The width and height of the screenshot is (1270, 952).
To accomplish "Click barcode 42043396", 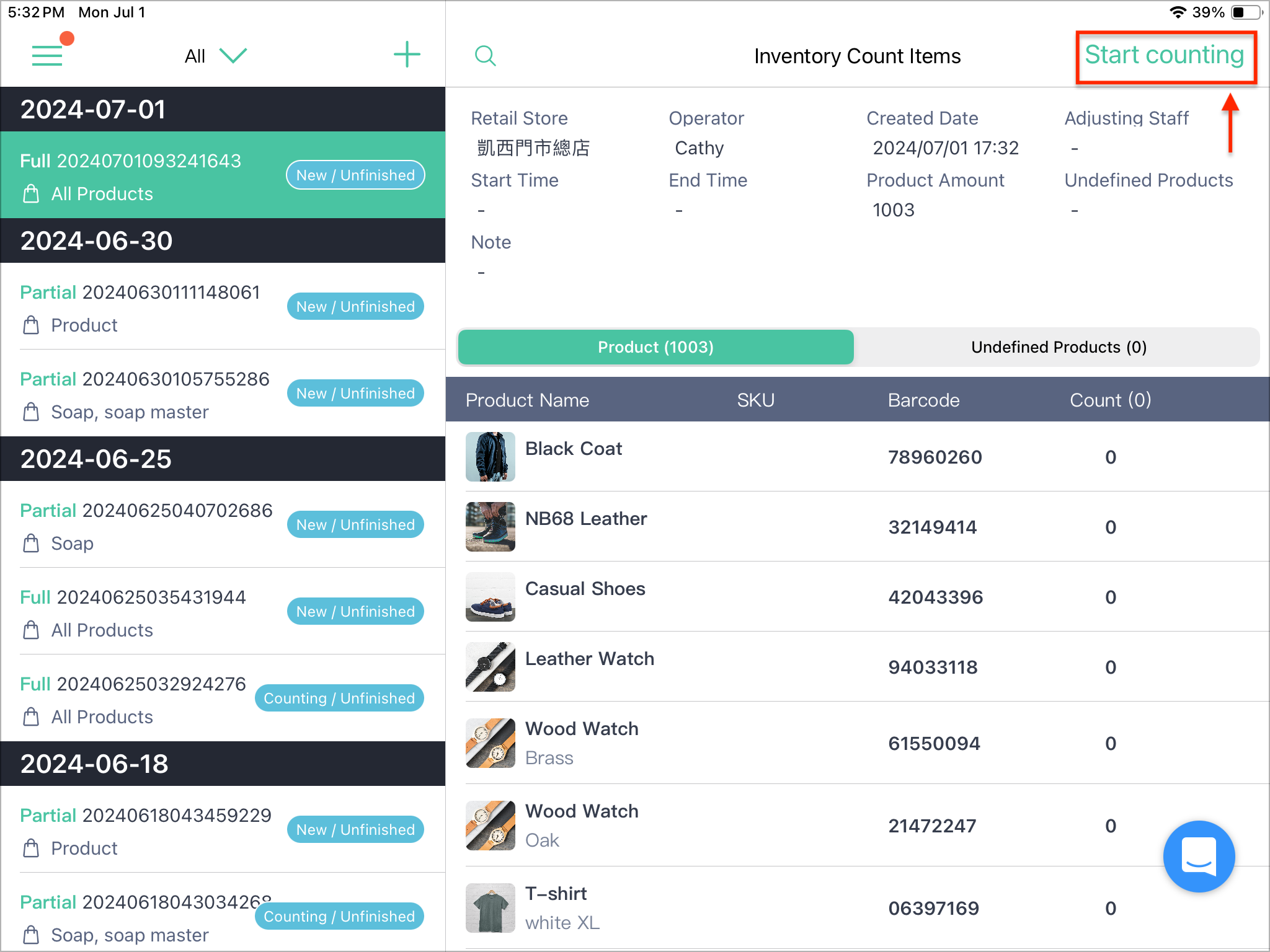I will click(x=935, y=597).
